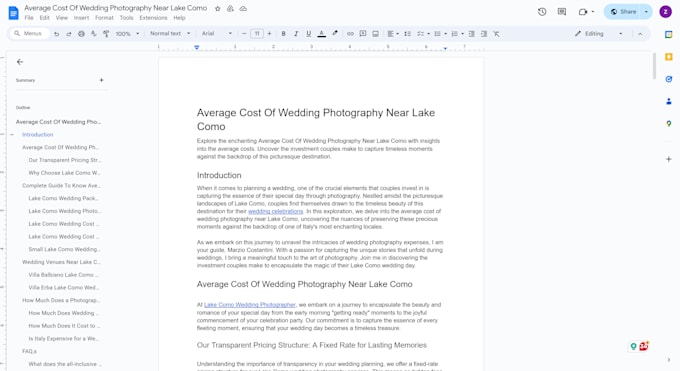Screen dimensions: 680x371
Task: Open the checklist options
Action: tap(423, 33)
